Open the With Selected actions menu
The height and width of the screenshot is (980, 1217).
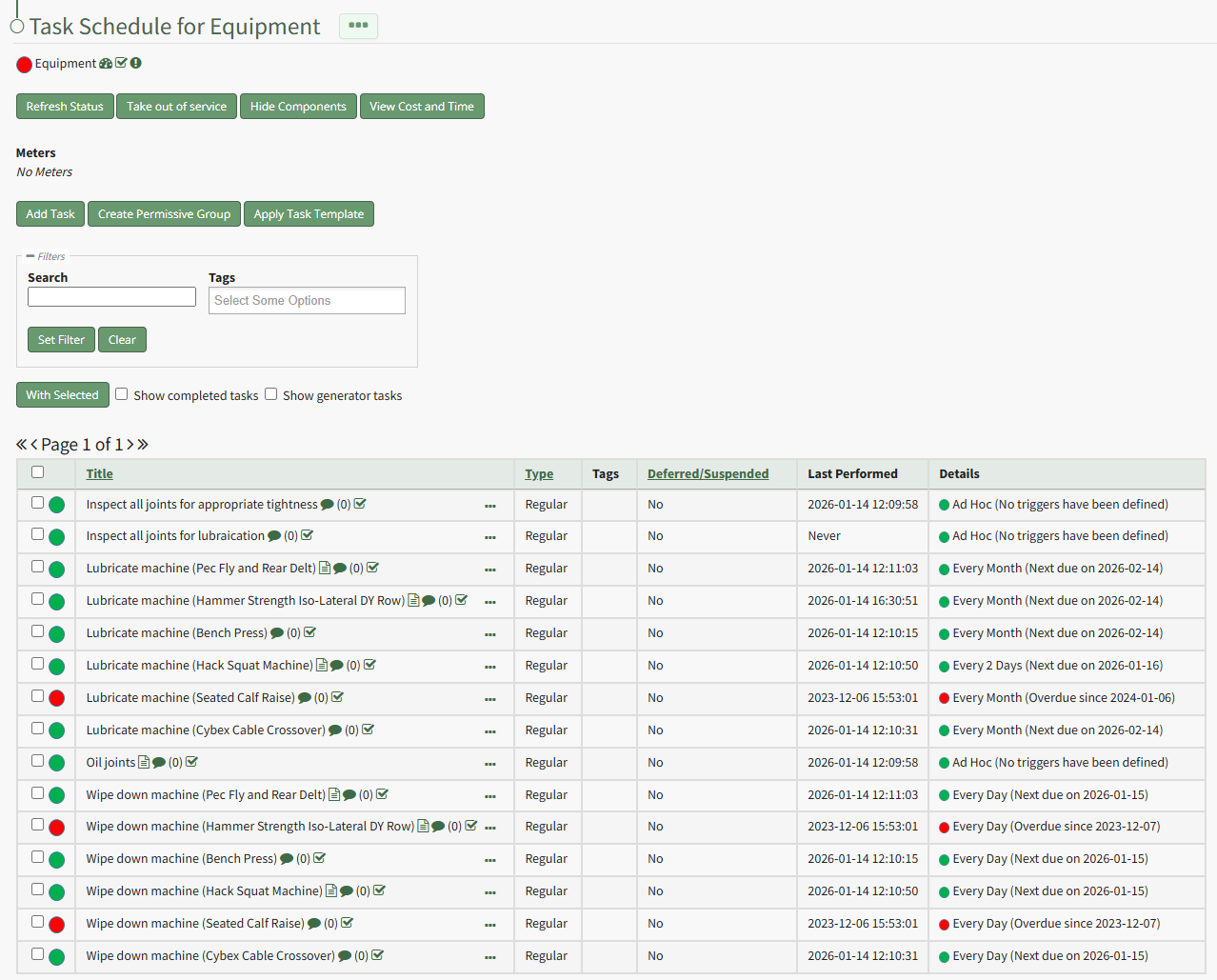[x=63, y=395]
